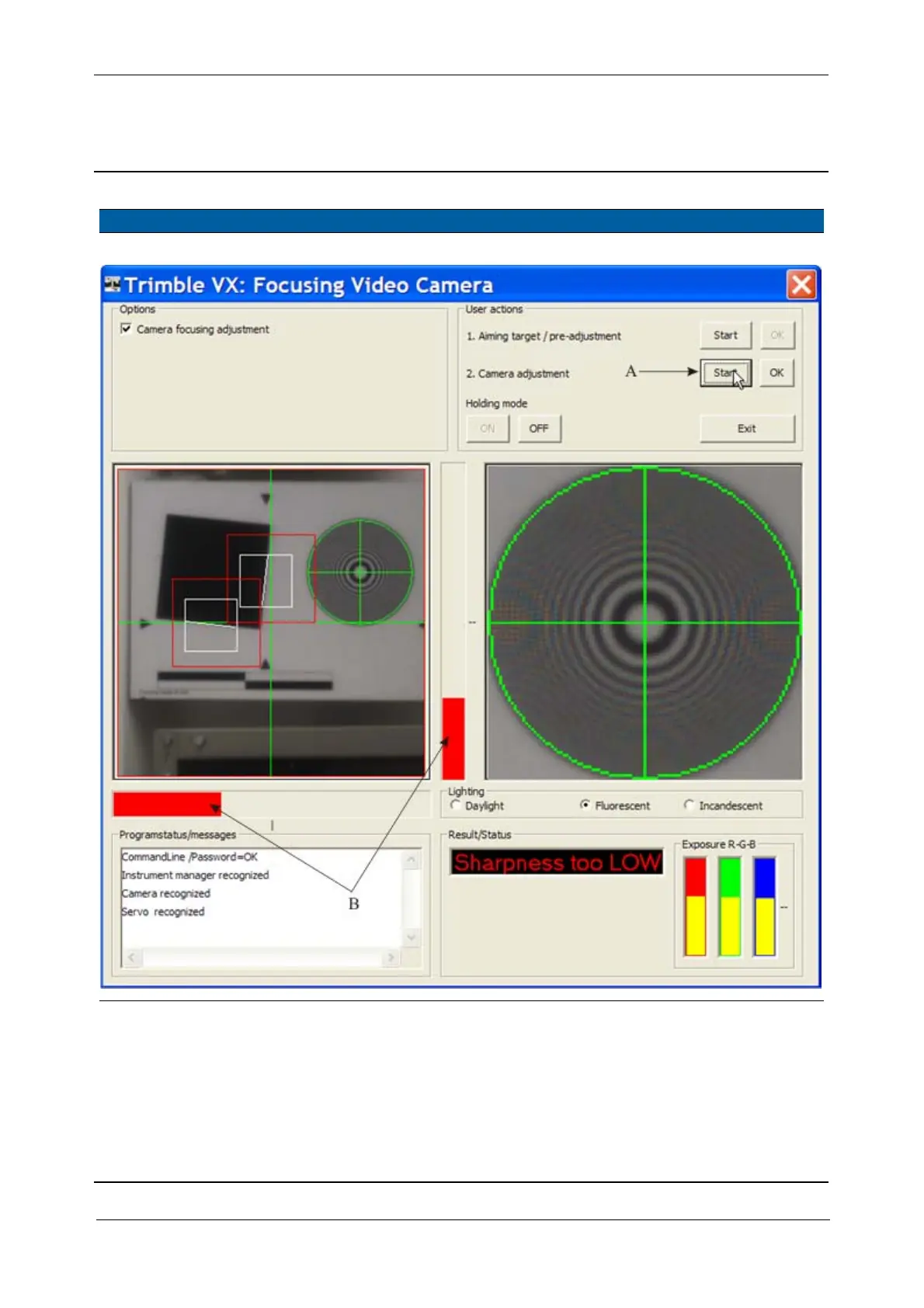924x1308 pixels.
Task: Click the 'Holding mode' label
Action: pos(496,404)
